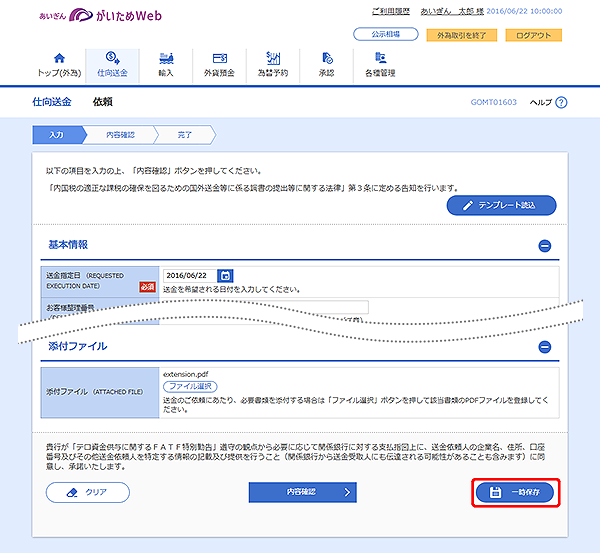Screen dimensions: 600x553
Task: Select the 仕向送金 navigation tab
Action: [x=112, y=65]
